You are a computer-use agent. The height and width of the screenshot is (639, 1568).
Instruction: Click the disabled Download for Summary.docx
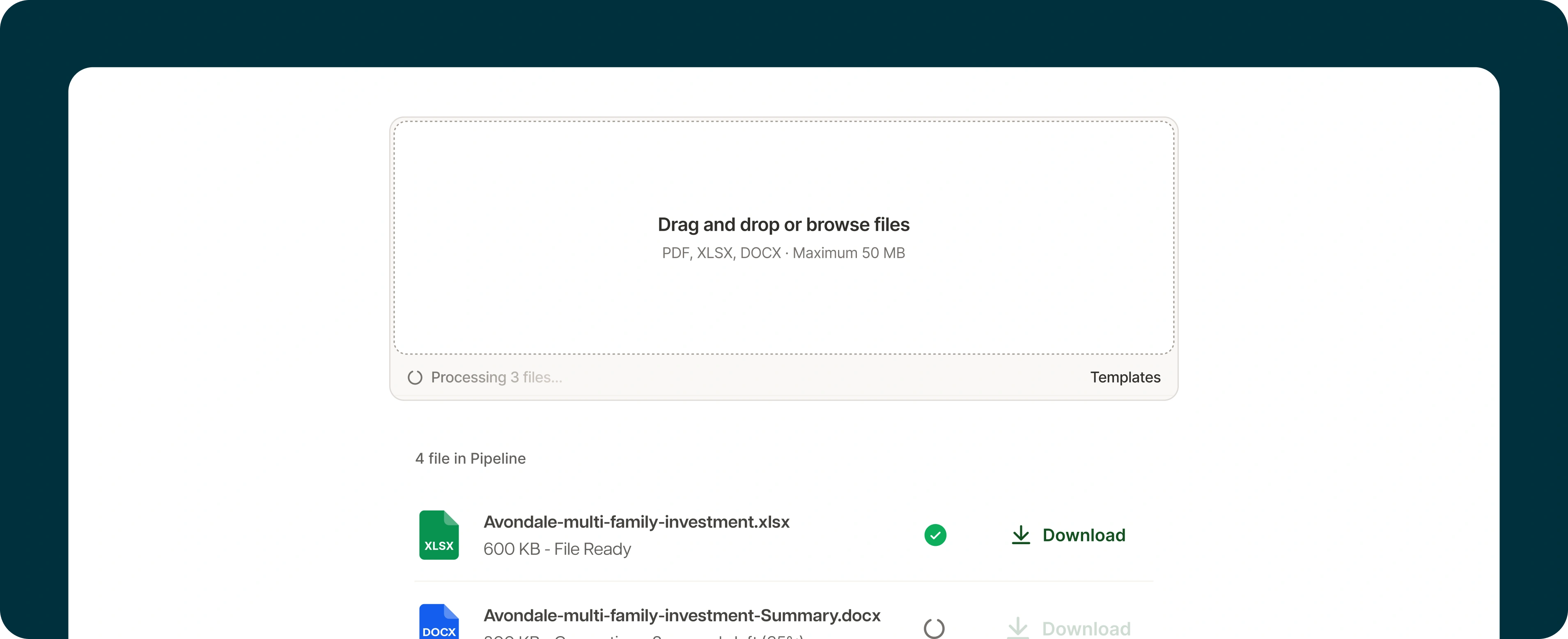point(1069,628)
